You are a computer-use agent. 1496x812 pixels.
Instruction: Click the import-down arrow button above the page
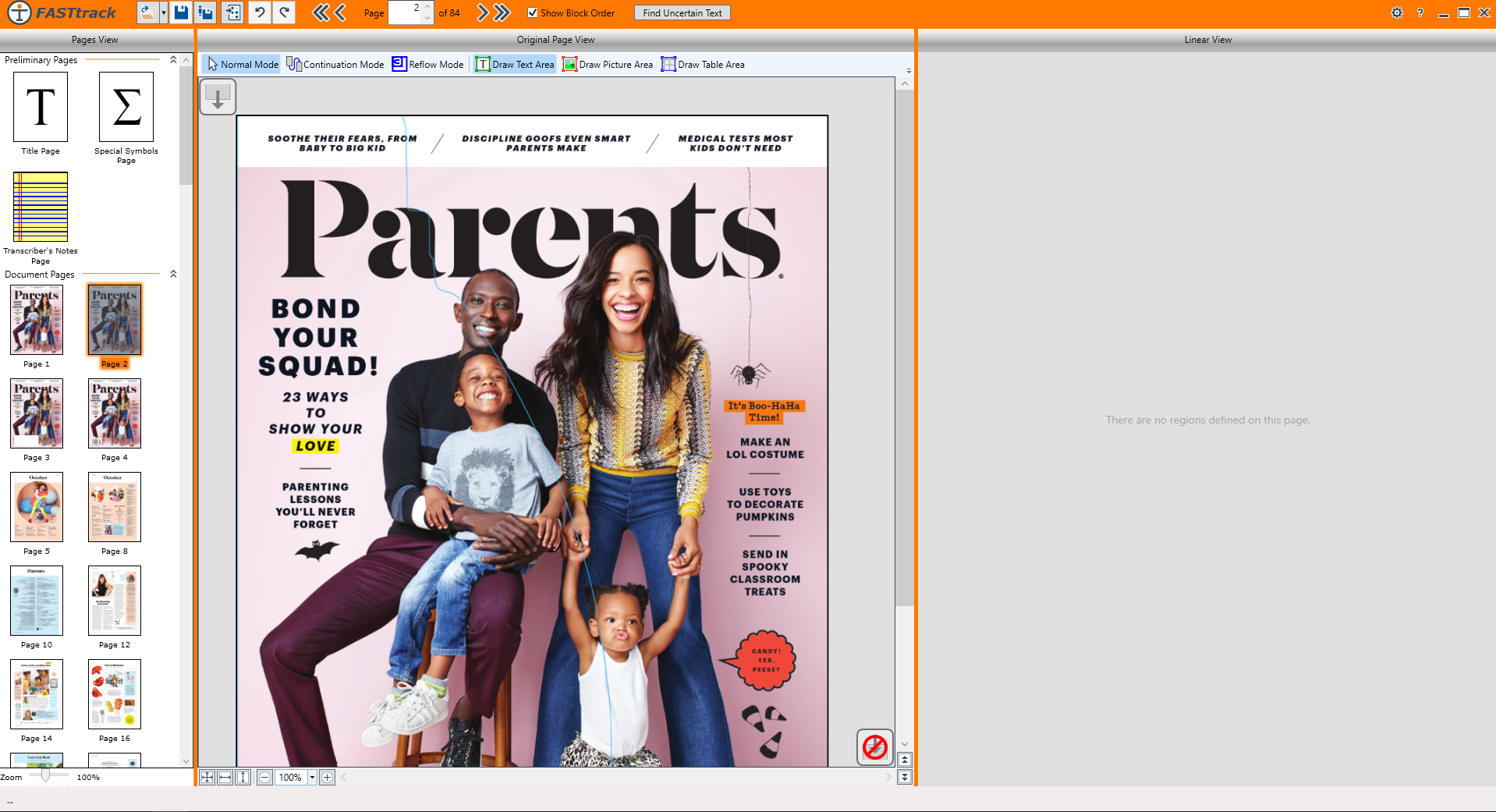point(218,98)
